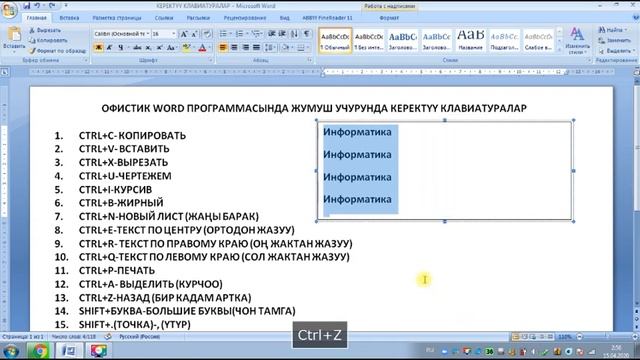Open change case Аа dropdown

172,48
